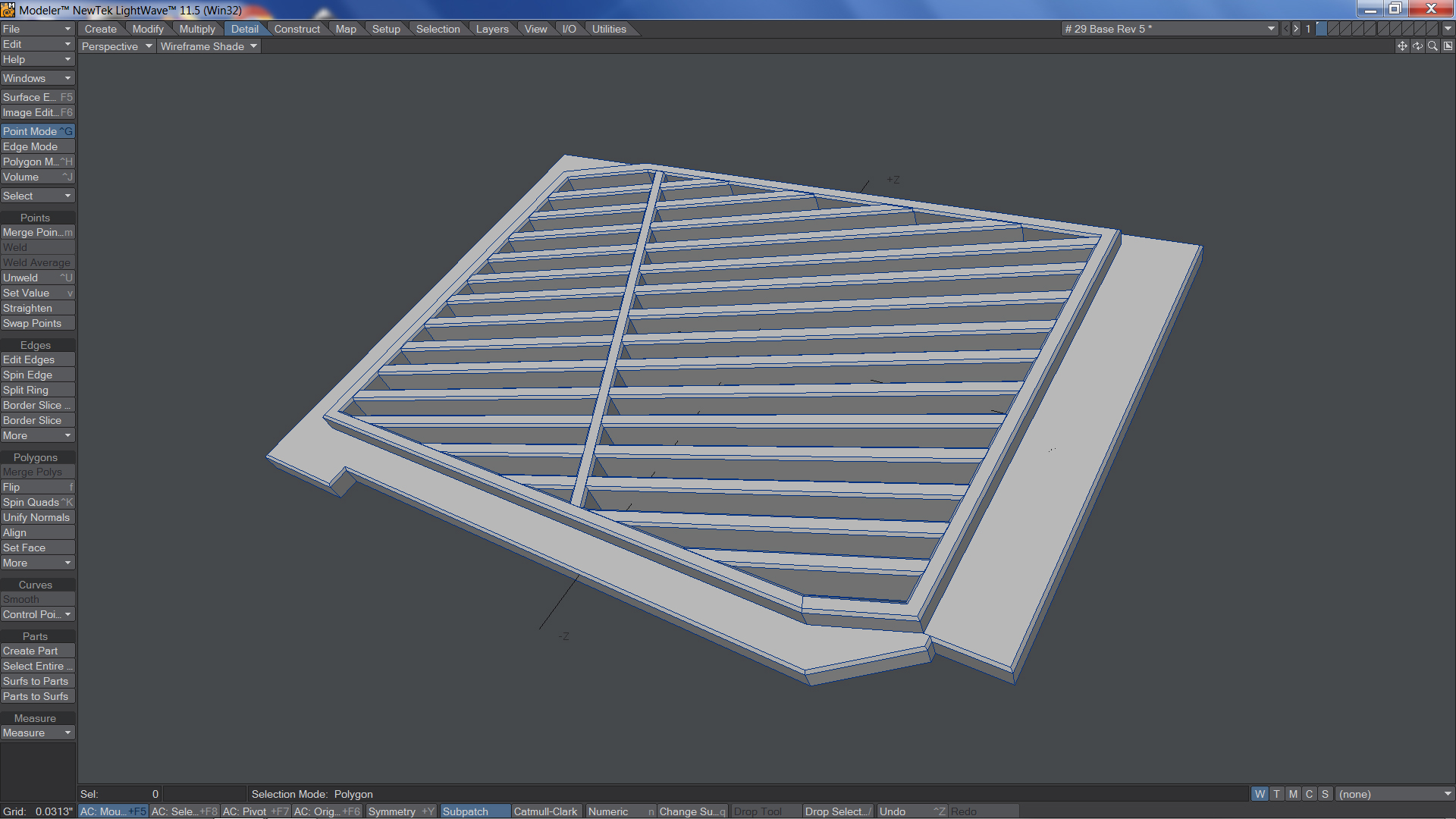The image size is (1456, 819).
Task: Switch to the Layers tab
Action: coord(492,29)
